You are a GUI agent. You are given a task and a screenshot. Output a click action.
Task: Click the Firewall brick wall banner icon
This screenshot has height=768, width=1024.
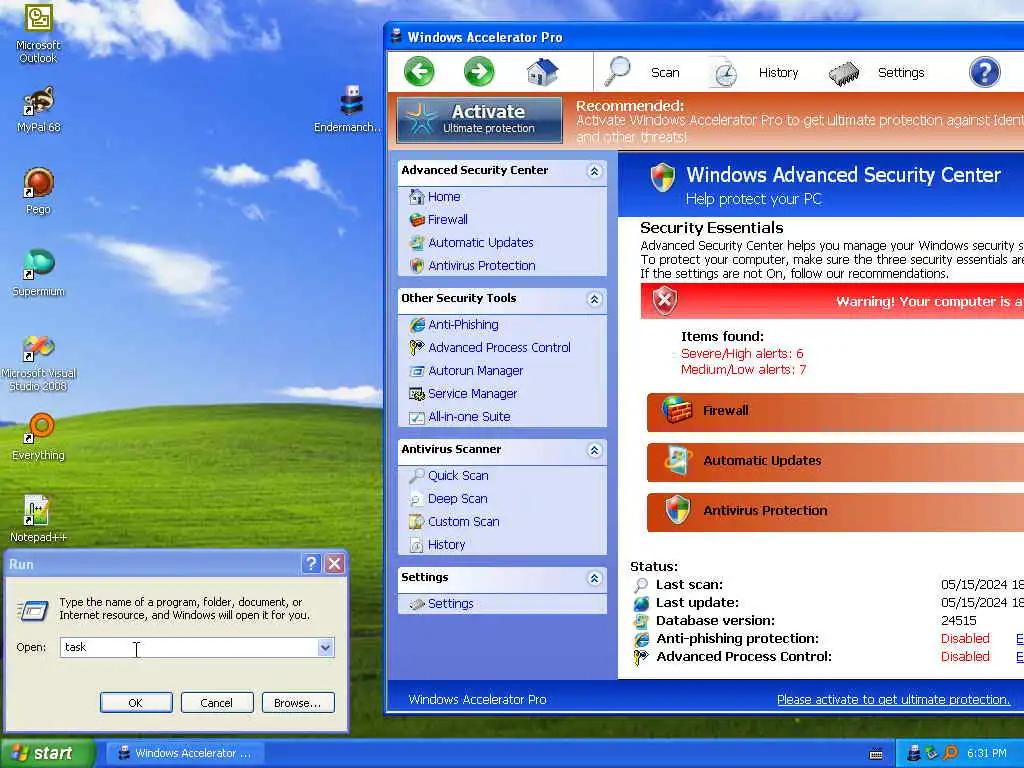click(x=677, y=410)
